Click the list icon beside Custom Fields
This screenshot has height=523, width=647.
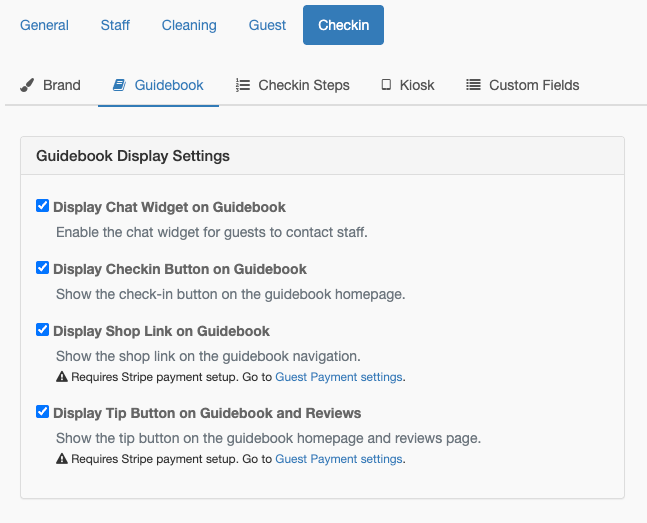[474, 85]
